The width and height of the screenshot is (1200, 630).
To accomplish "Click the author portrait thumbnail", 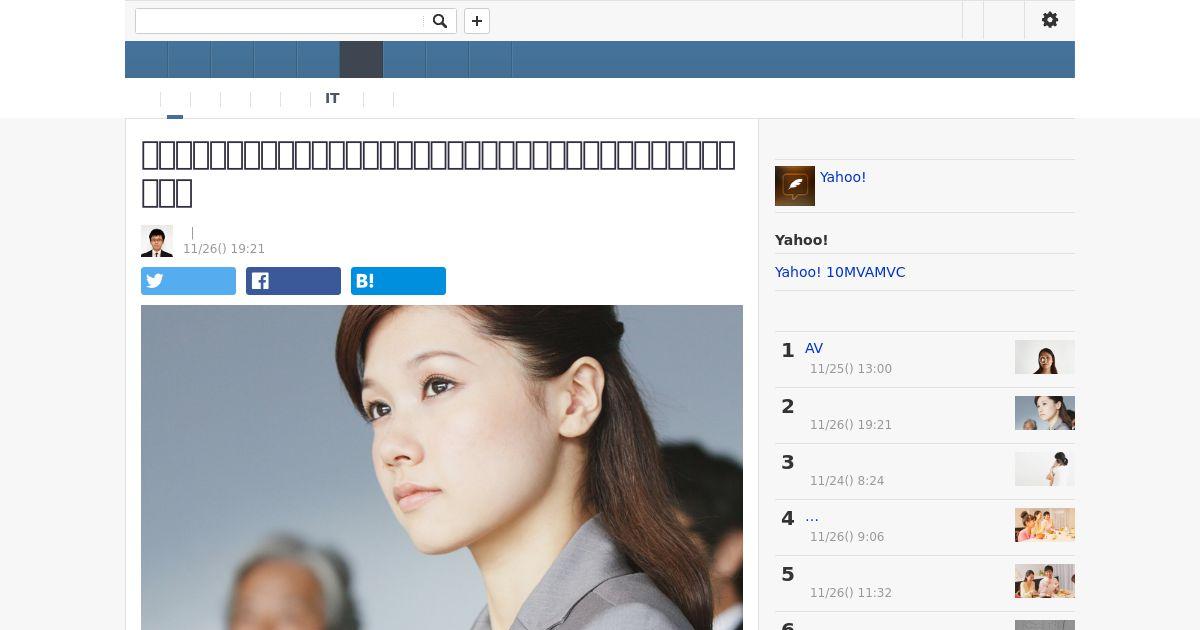I will [x=157, y=241].
